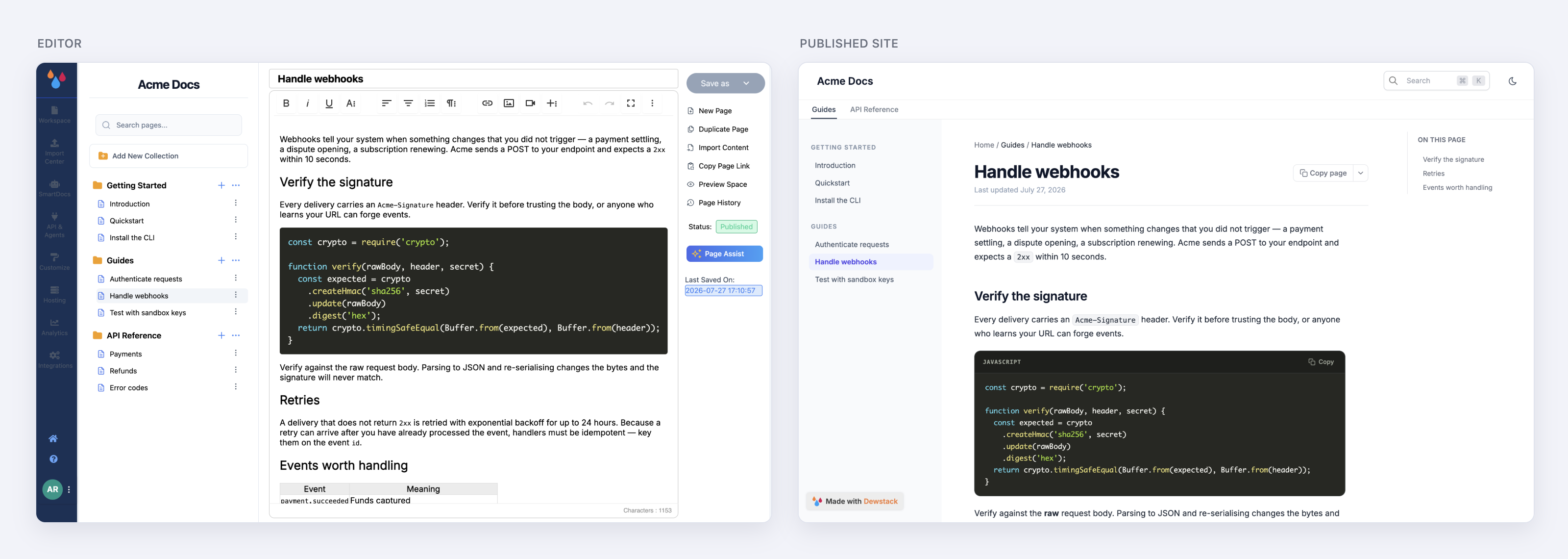Center-align text in editor toolbar
Screen dimensions: 1568x559
click(x=408, y=103)
